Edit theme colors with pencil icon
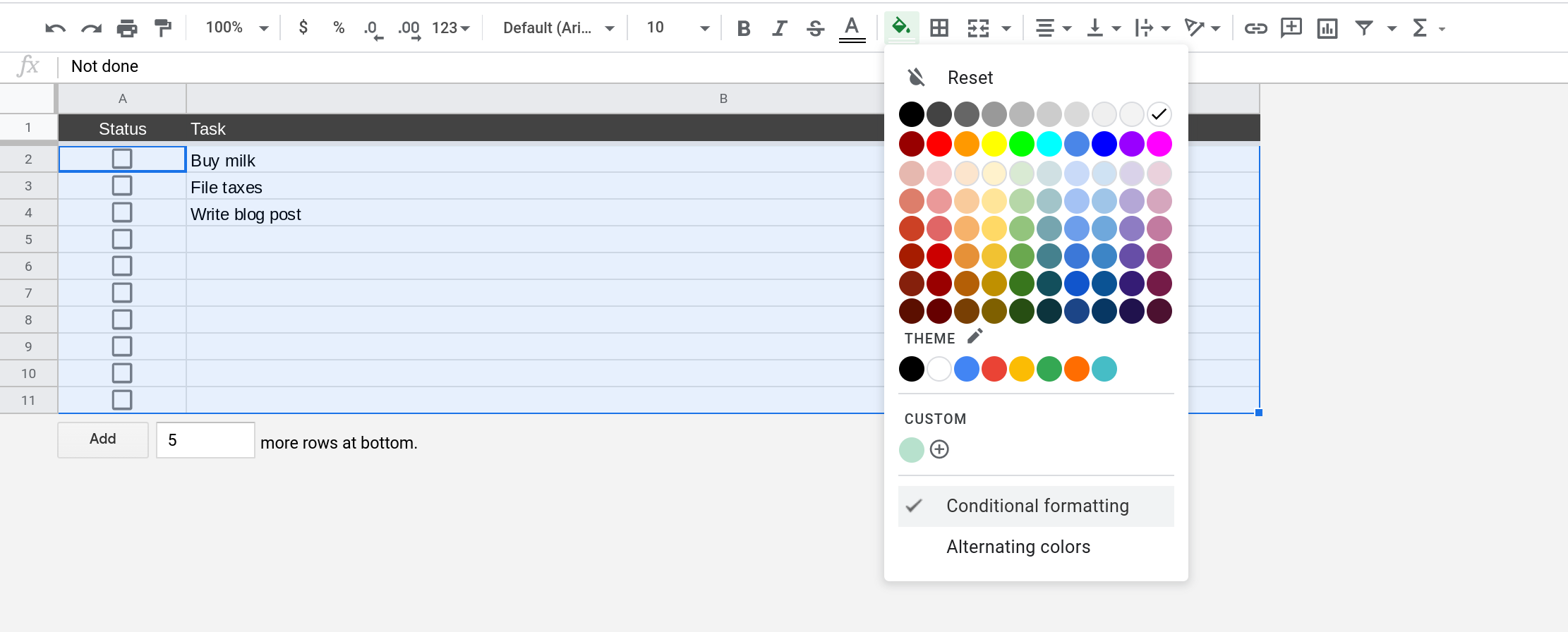1568x632 pixels. [x=975, y=336]
